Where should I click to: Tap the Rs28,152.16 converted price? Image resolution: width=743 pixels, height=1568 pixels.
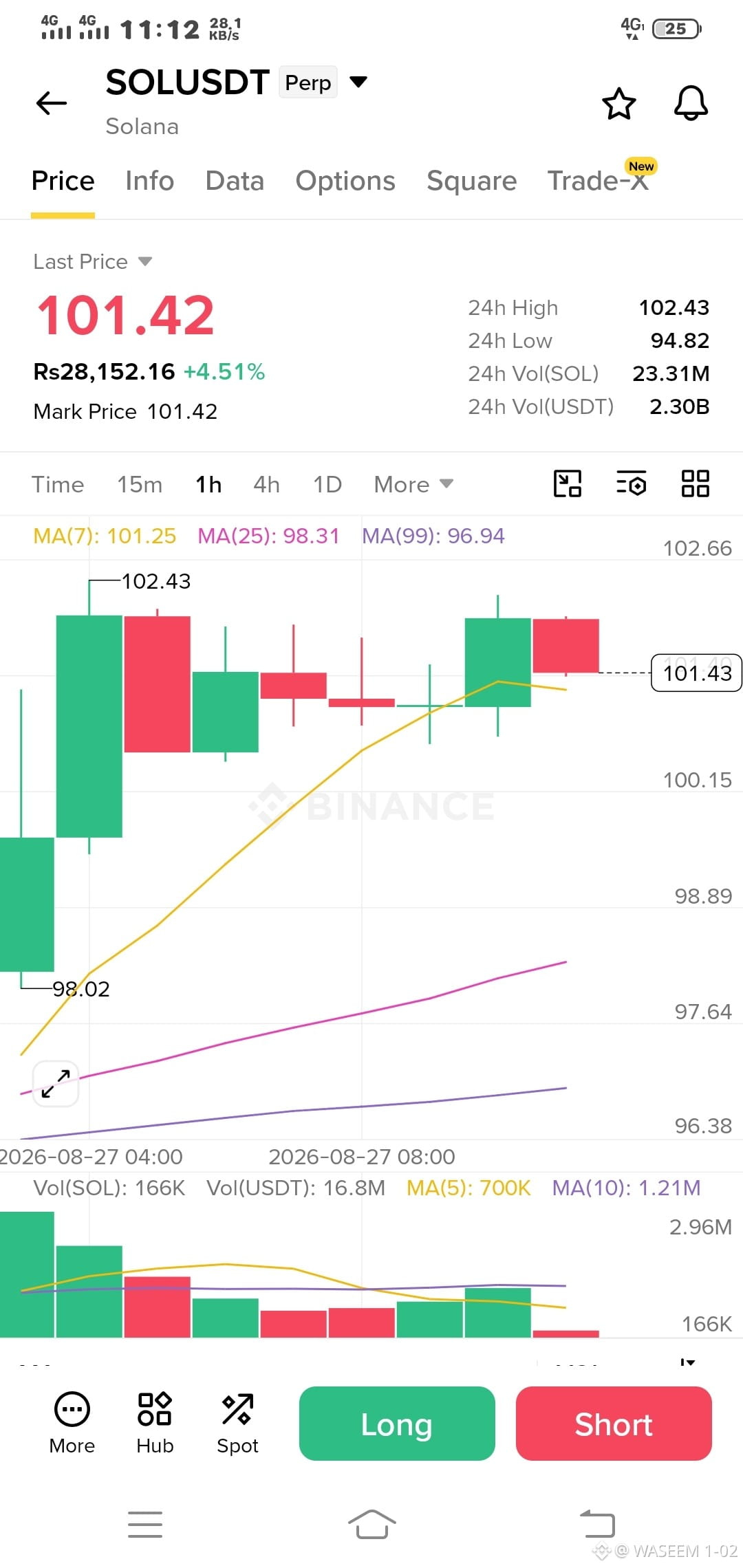105,371
